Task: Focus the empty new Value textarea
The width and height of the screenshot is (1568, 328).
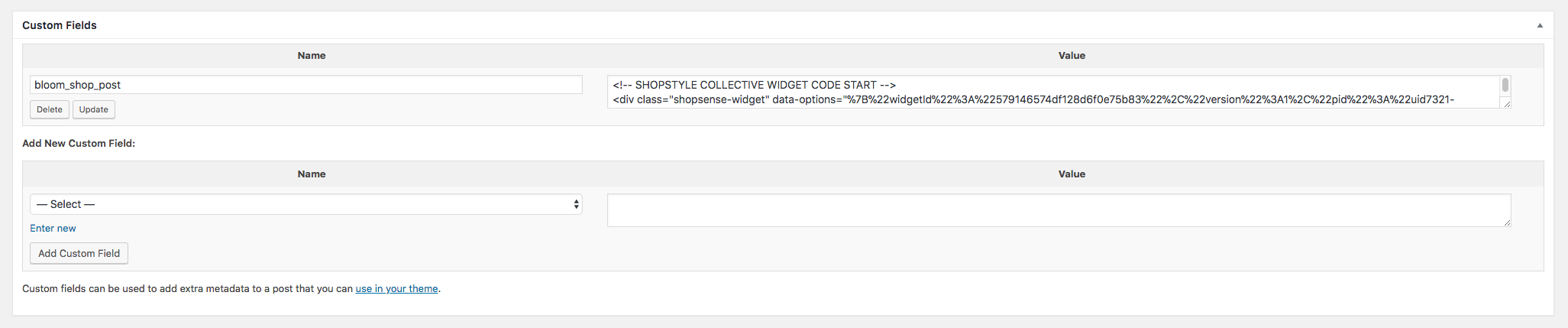Action: [1059, 210]
